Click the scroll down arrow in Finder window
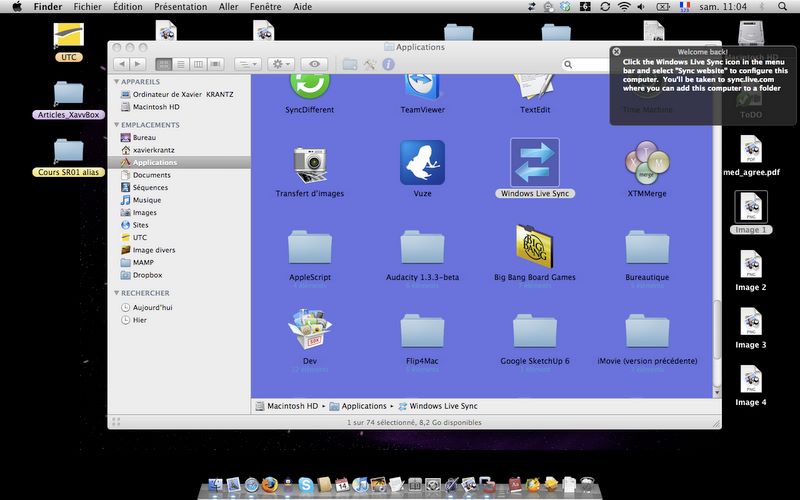 pyautogui.click(x=717, y=392)
